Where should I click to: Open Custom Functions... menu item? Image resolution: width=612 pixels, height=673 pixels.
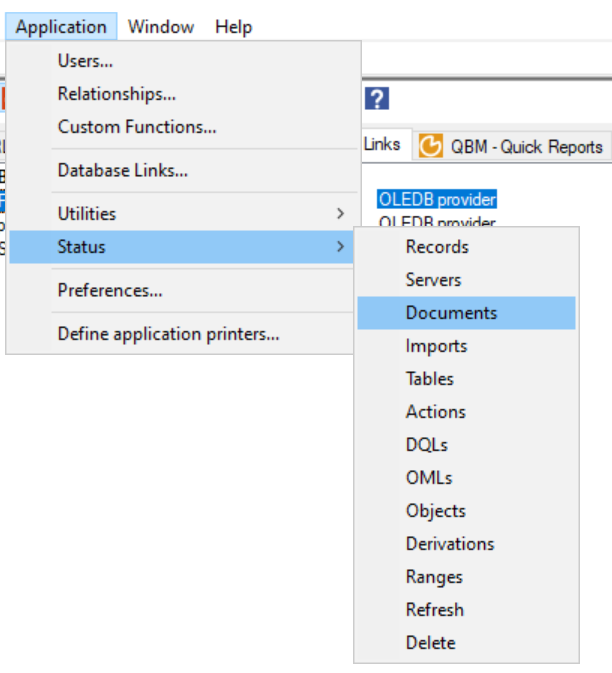point(137,127)
